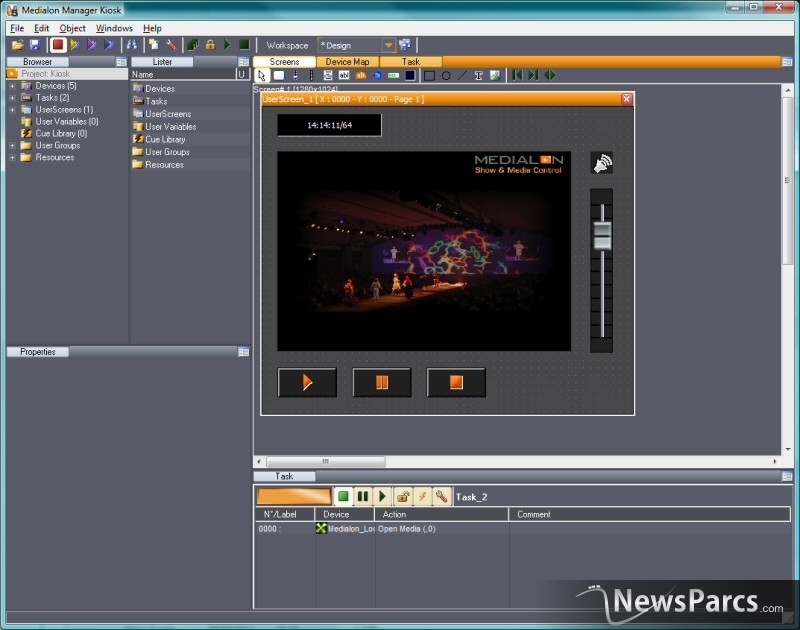Select the circle shape tool
The height and width of the screenshot is (630, 800).
tap(446, 76)
